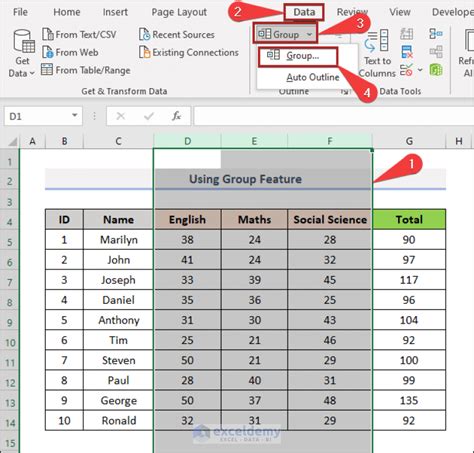
Task: Launch Text to Columns tool
Action: coord(377,53)
